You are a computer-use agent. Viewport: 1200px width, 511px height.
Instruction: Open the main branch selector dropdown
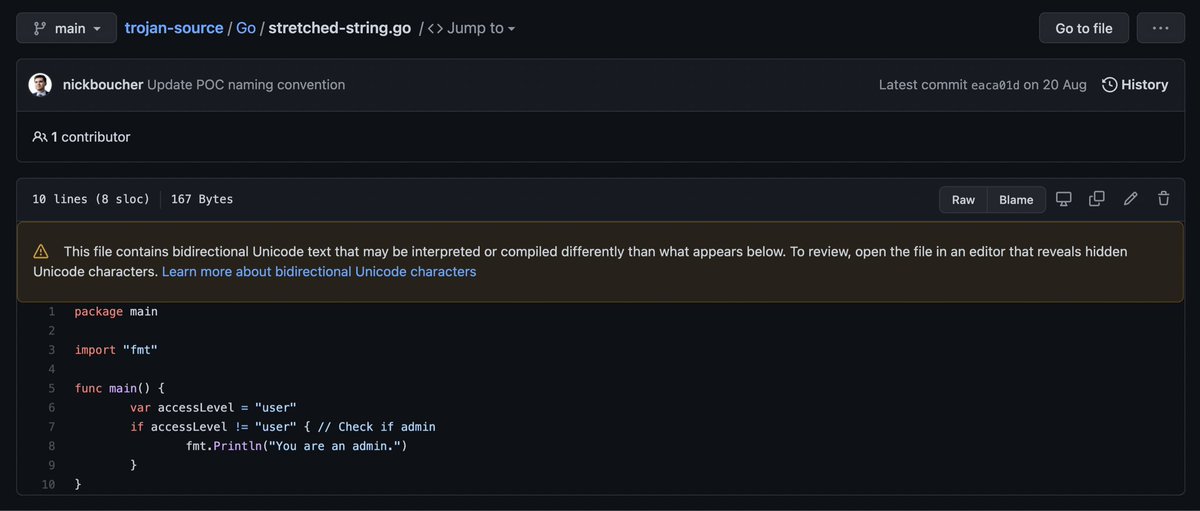66,28
